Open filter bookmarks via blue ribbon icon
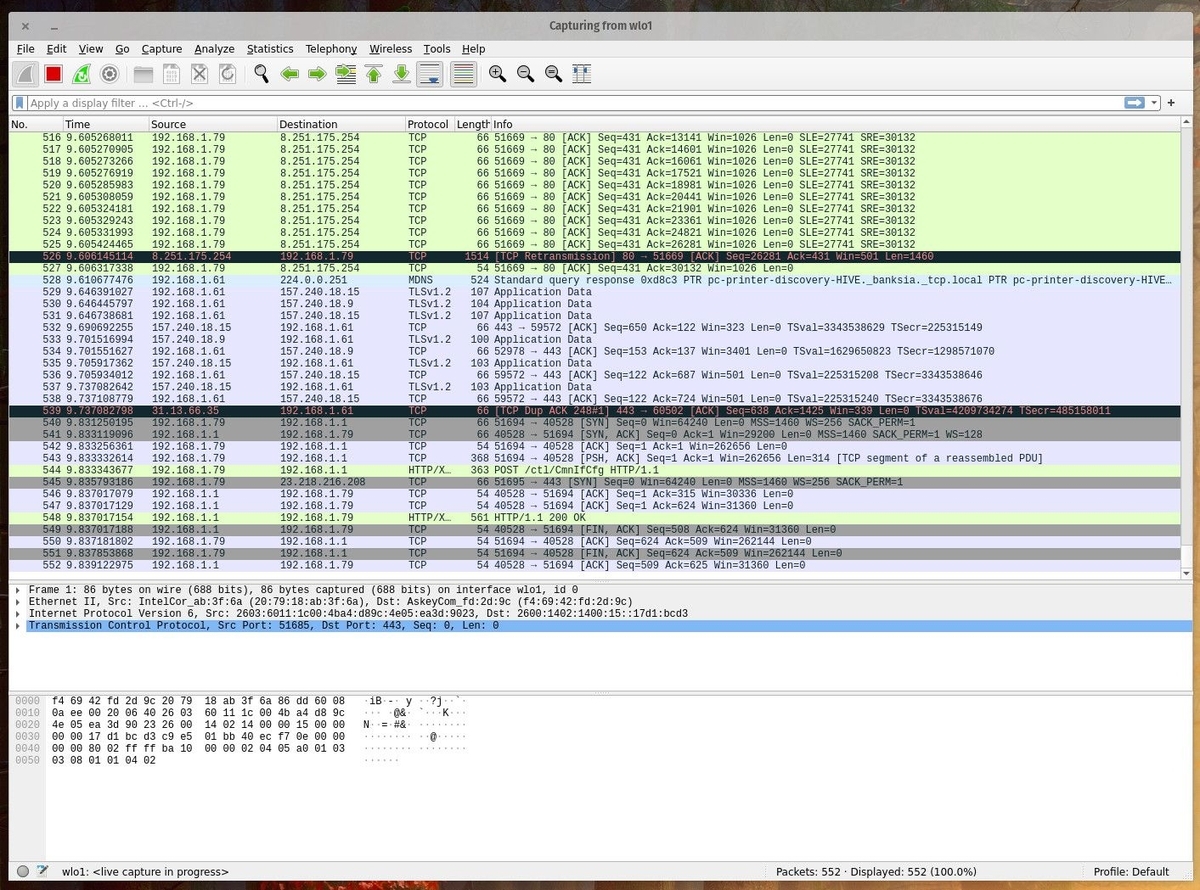 click(18, 102)
